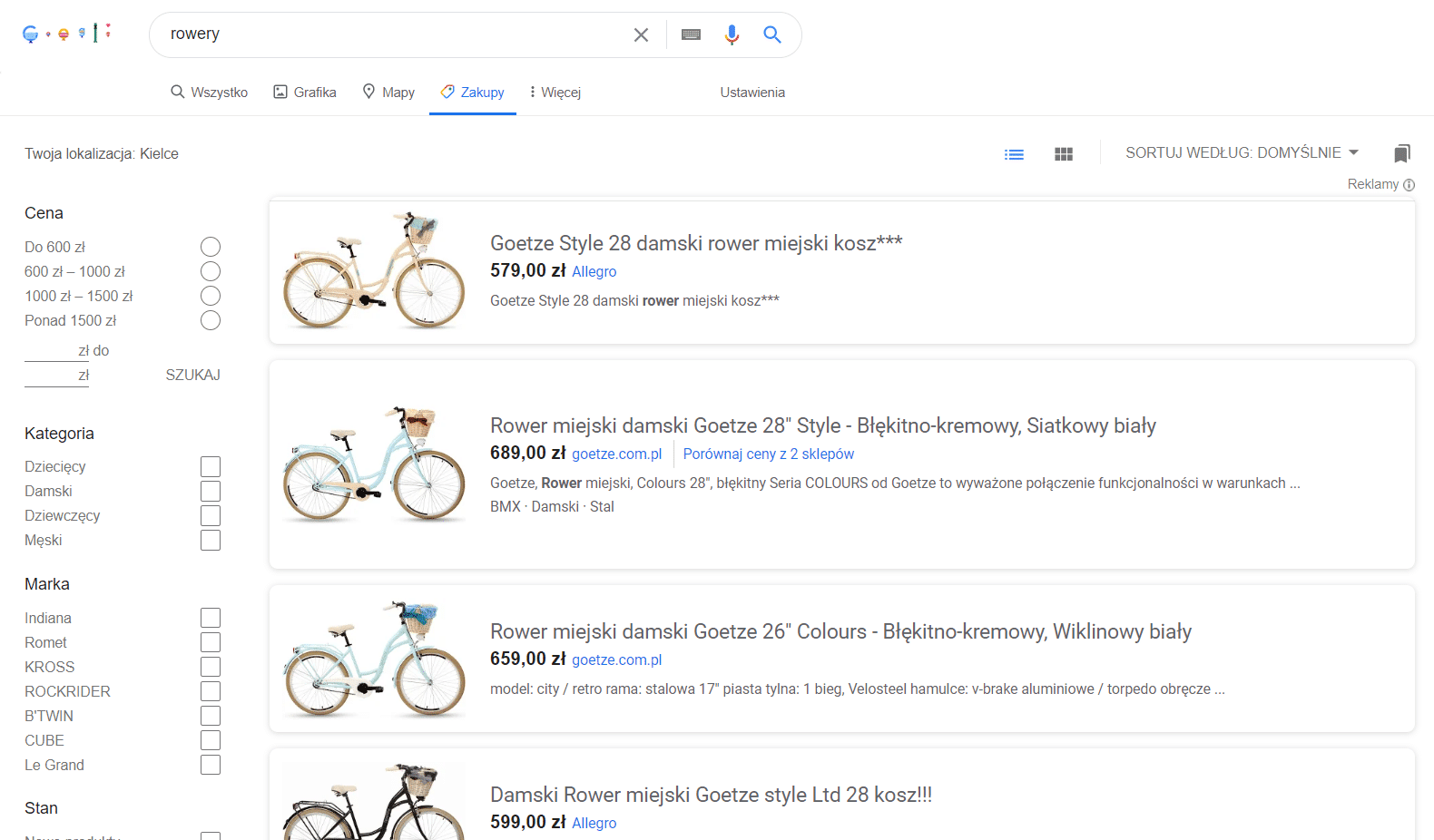The height and width of the screenshot is (840, 1434).
Task: Filter by brand CUBE checkbox
Action: point(211,740)
